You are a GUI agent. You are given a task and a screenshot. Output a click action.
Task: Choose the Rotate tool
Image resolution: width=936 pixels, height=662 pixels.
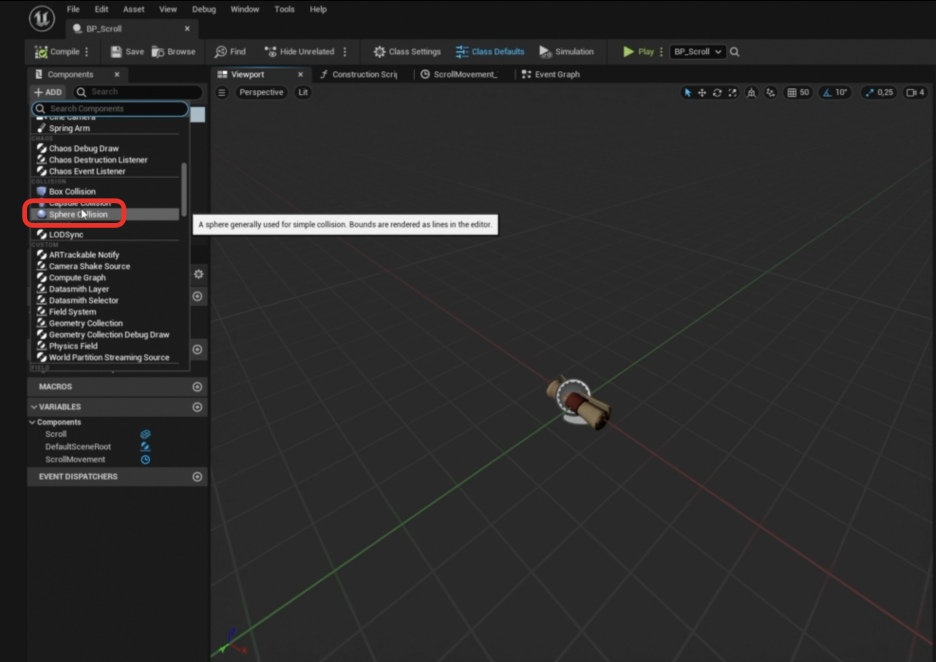(717, 93)
